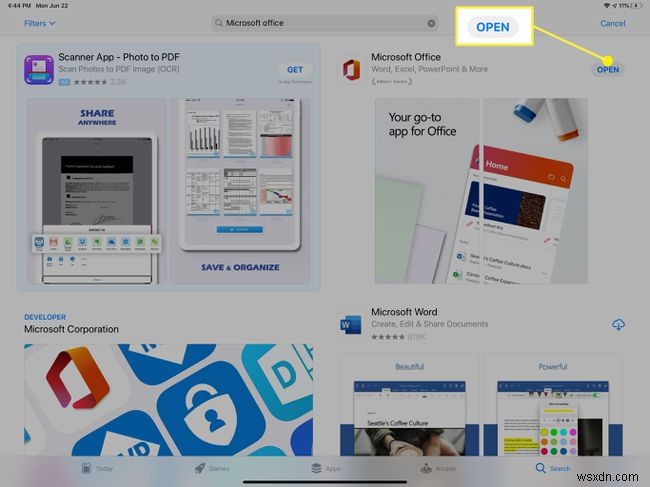The width and height of the screenshot is (650, 487).
Task: Tap the search magnifier icon in field
Action: [x=218, y=23]
